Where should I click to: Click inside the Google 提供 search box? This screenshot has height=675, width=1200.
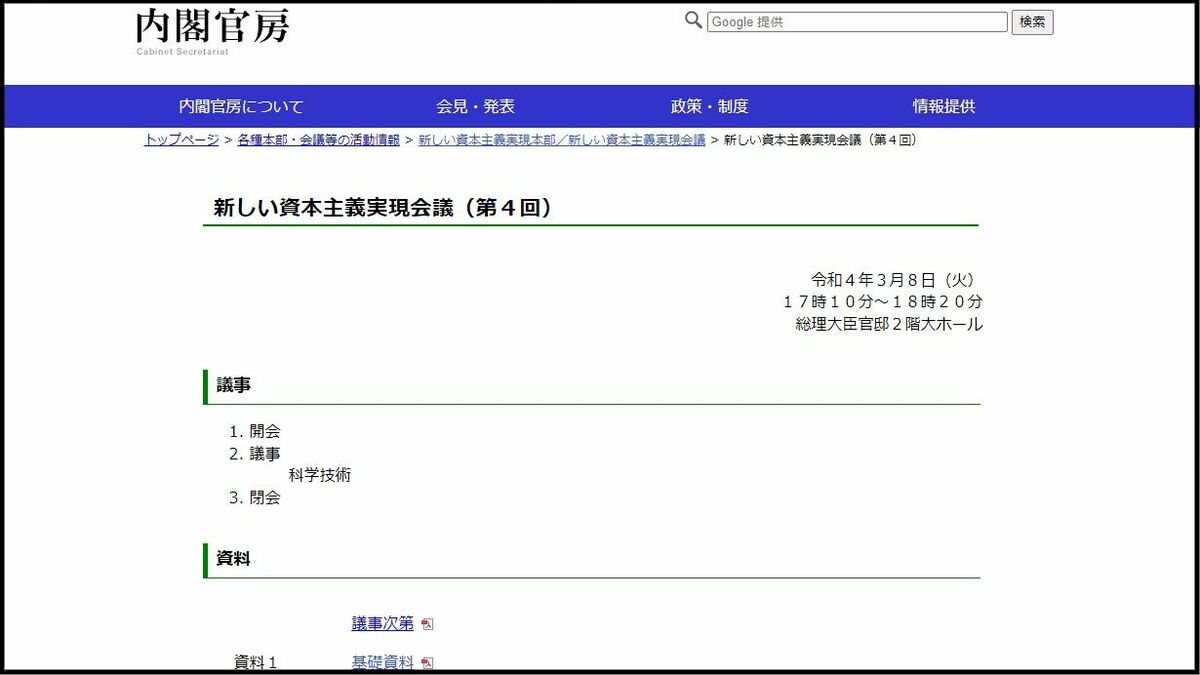click(857, 21)
